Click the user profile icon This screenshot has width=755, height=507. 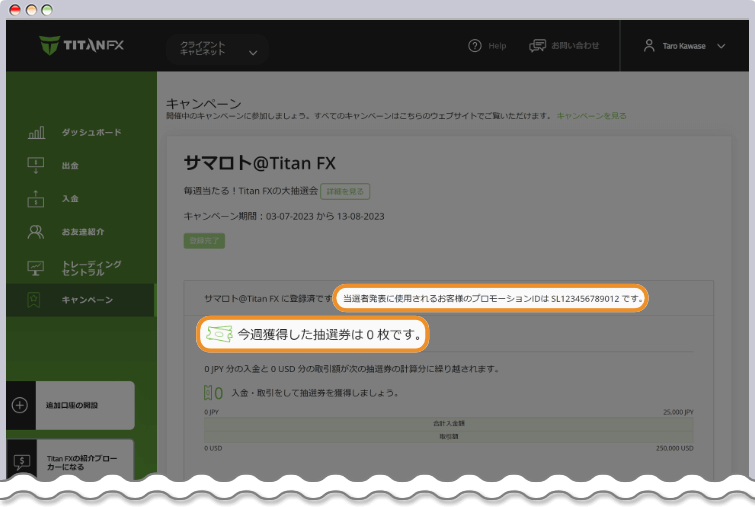click(x=649, y=46)
